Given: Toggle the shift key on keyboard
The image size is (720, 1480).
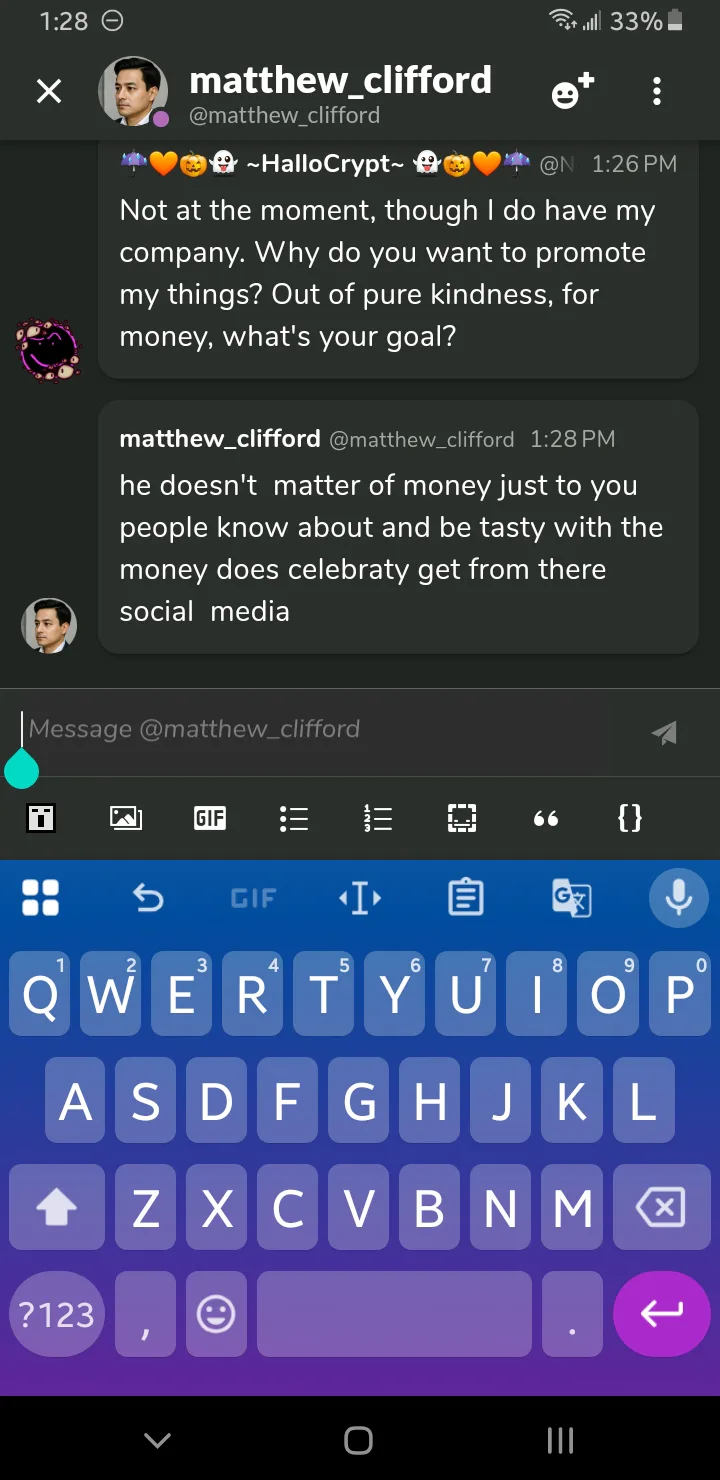Looking at the screenshot, I should [x=57, y=1209].
